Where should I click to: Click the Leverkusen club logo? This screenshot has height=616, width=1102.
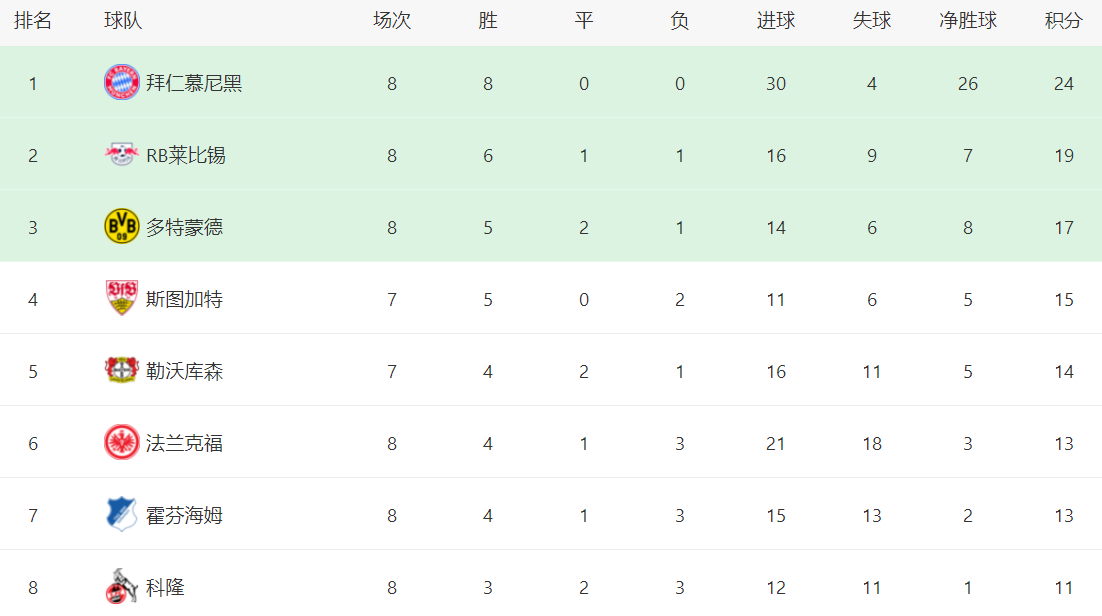pos(122,371)
